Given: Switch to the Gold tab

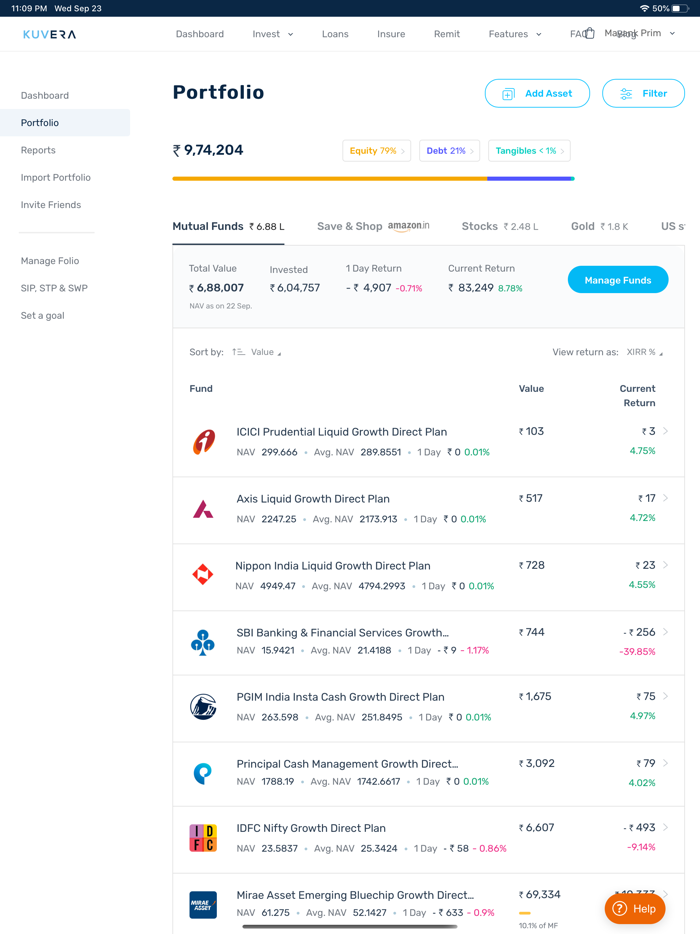Looking at the screenshot, I should point(599,226).
